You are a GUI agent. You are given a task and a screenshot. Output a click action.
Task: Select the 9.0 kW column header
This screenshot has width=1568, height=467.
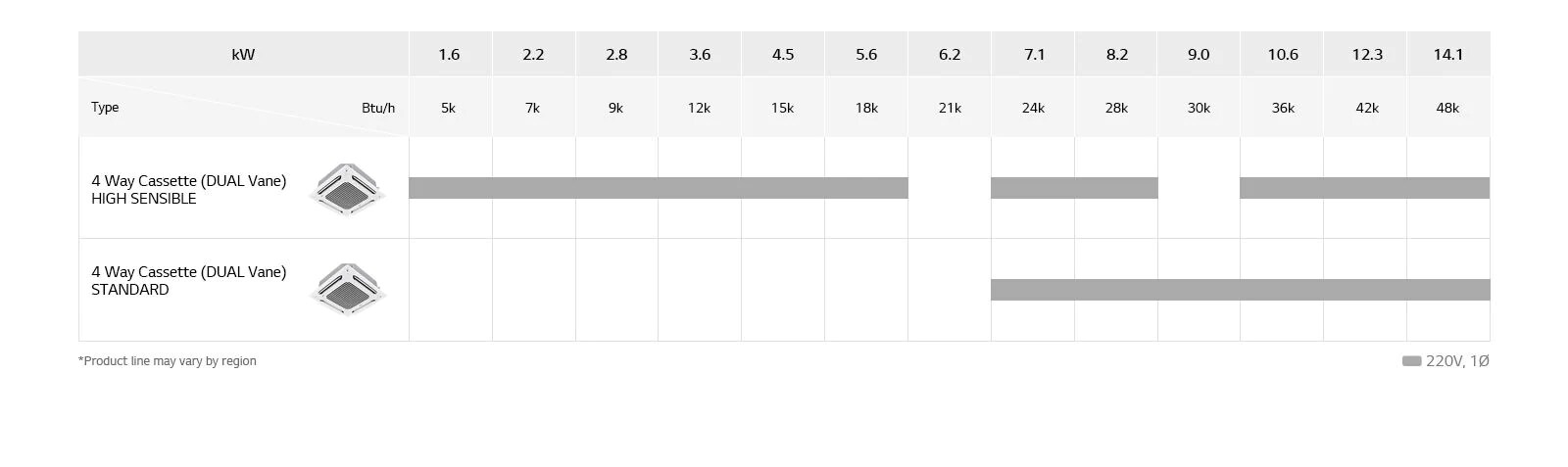pyautogui.click(x=1198, y=55)
